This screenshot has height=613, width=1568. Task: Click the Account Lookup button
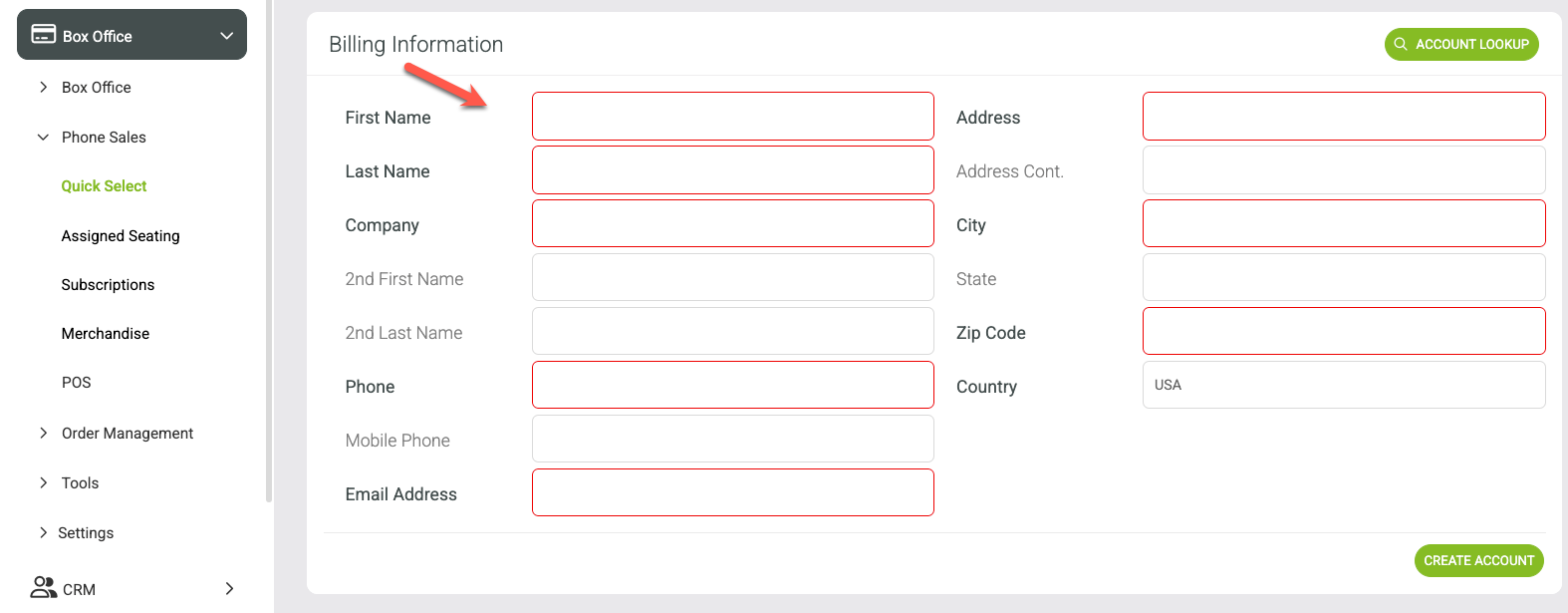tap(1461, 44)
